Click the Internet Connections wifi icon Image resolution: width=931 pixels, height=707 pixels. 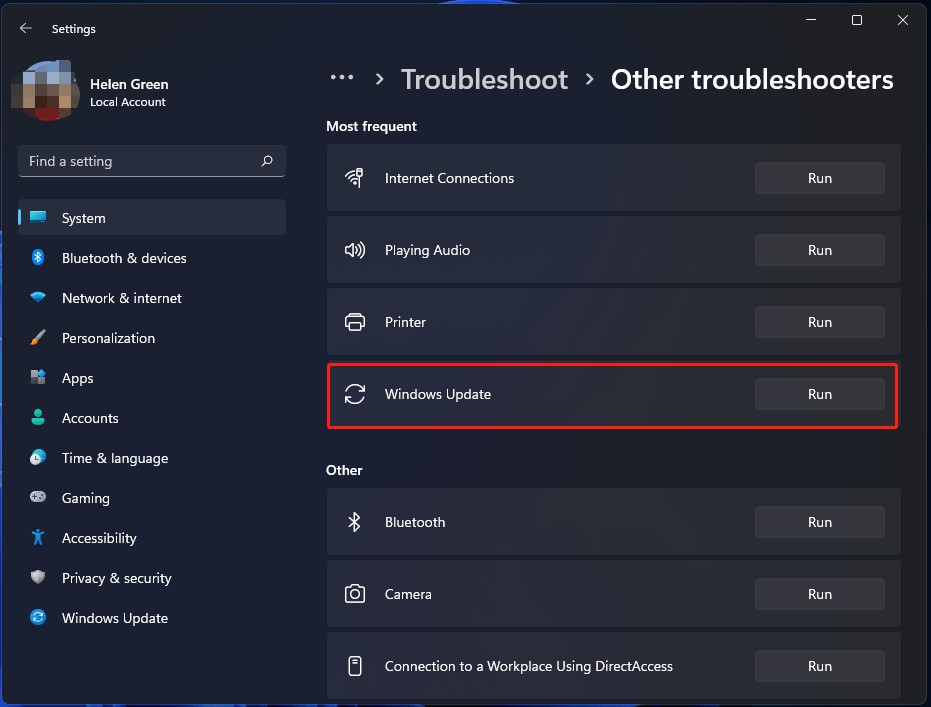point(354,177)
